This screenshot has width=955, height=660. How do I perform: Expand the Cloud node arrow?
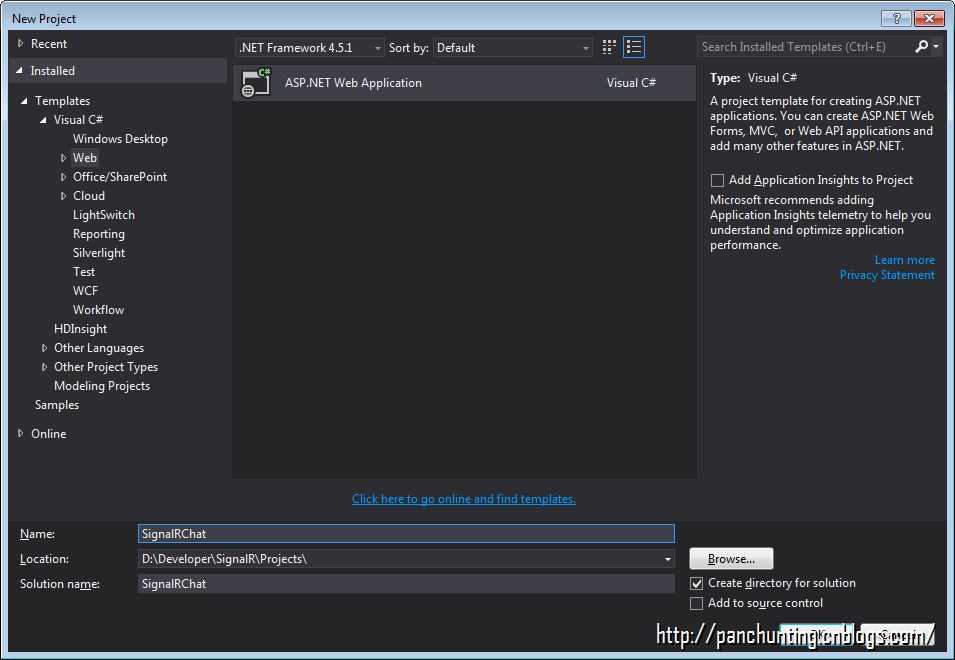coord(63,196)
